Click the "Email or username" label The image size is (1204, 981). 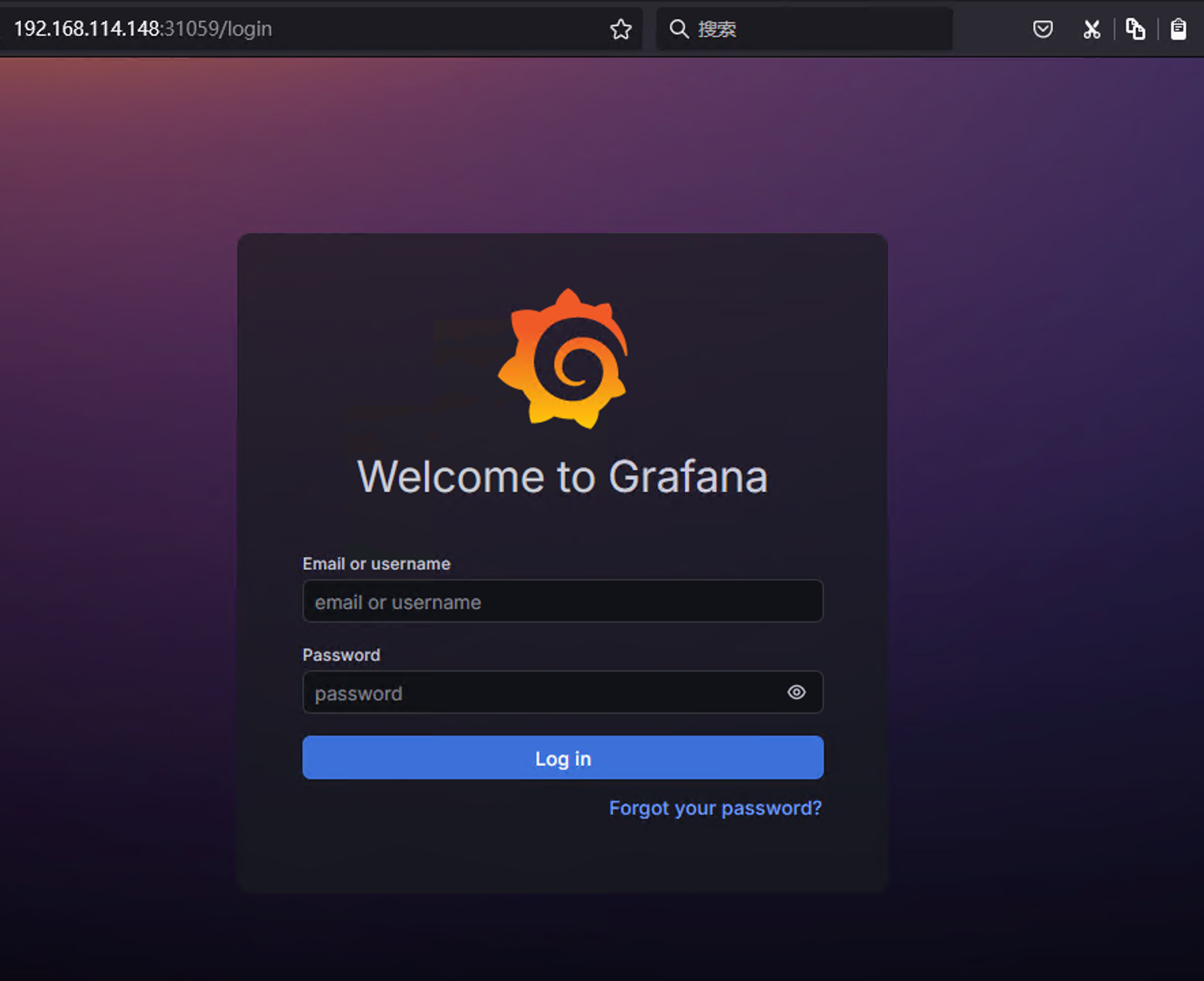coord(377,564)
